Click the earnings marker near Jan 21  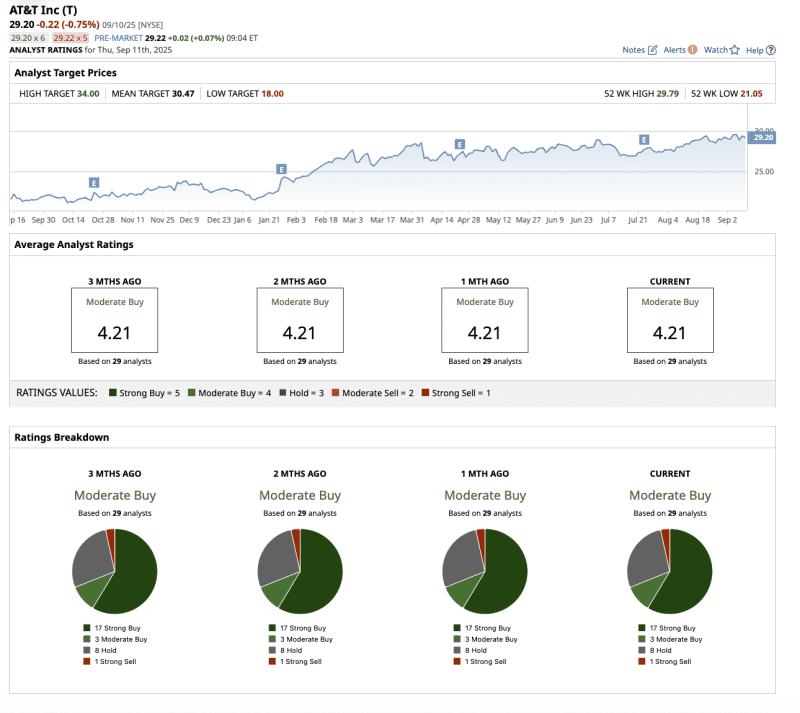282,170
